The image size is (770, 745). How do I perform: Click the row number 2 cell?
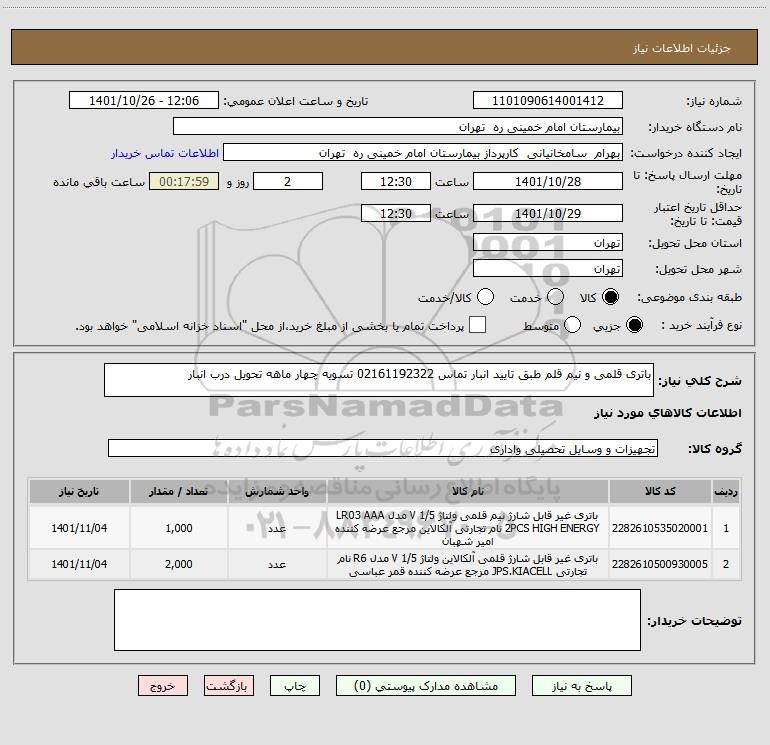[x=726, y=564]
